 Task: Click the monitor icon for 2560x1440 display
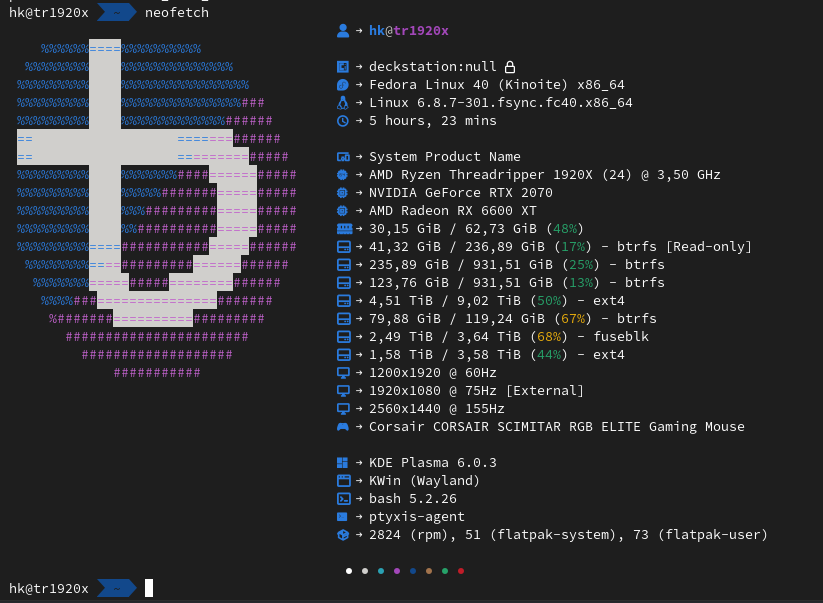tap(343, 409)
